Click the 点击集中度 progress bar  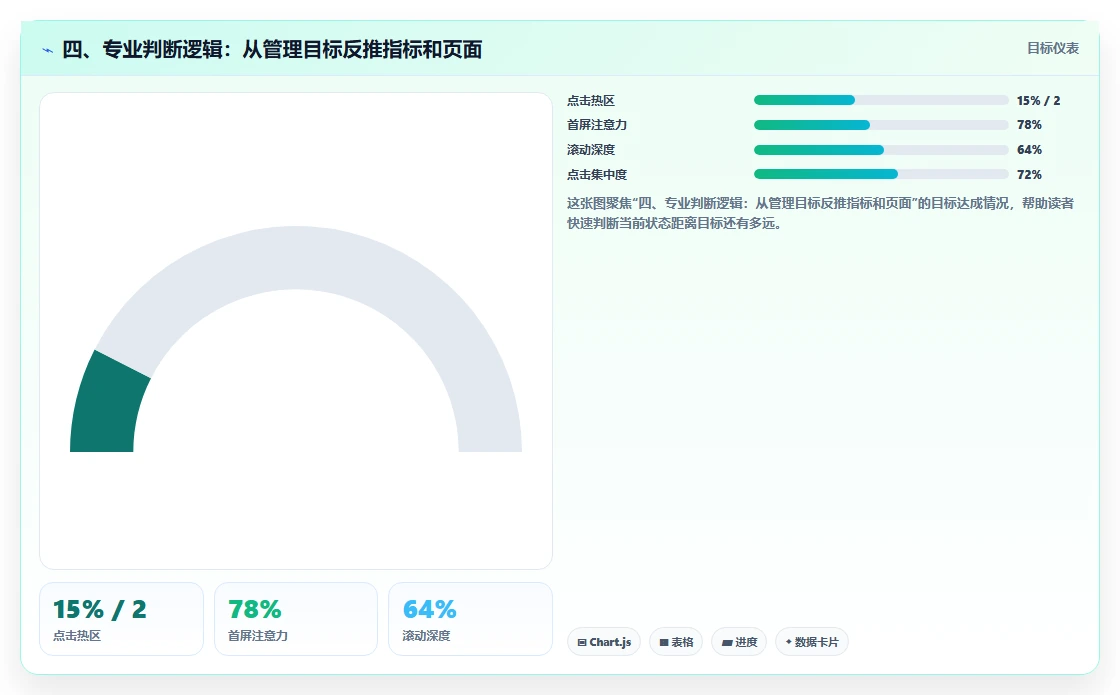(x=881, y=174)
